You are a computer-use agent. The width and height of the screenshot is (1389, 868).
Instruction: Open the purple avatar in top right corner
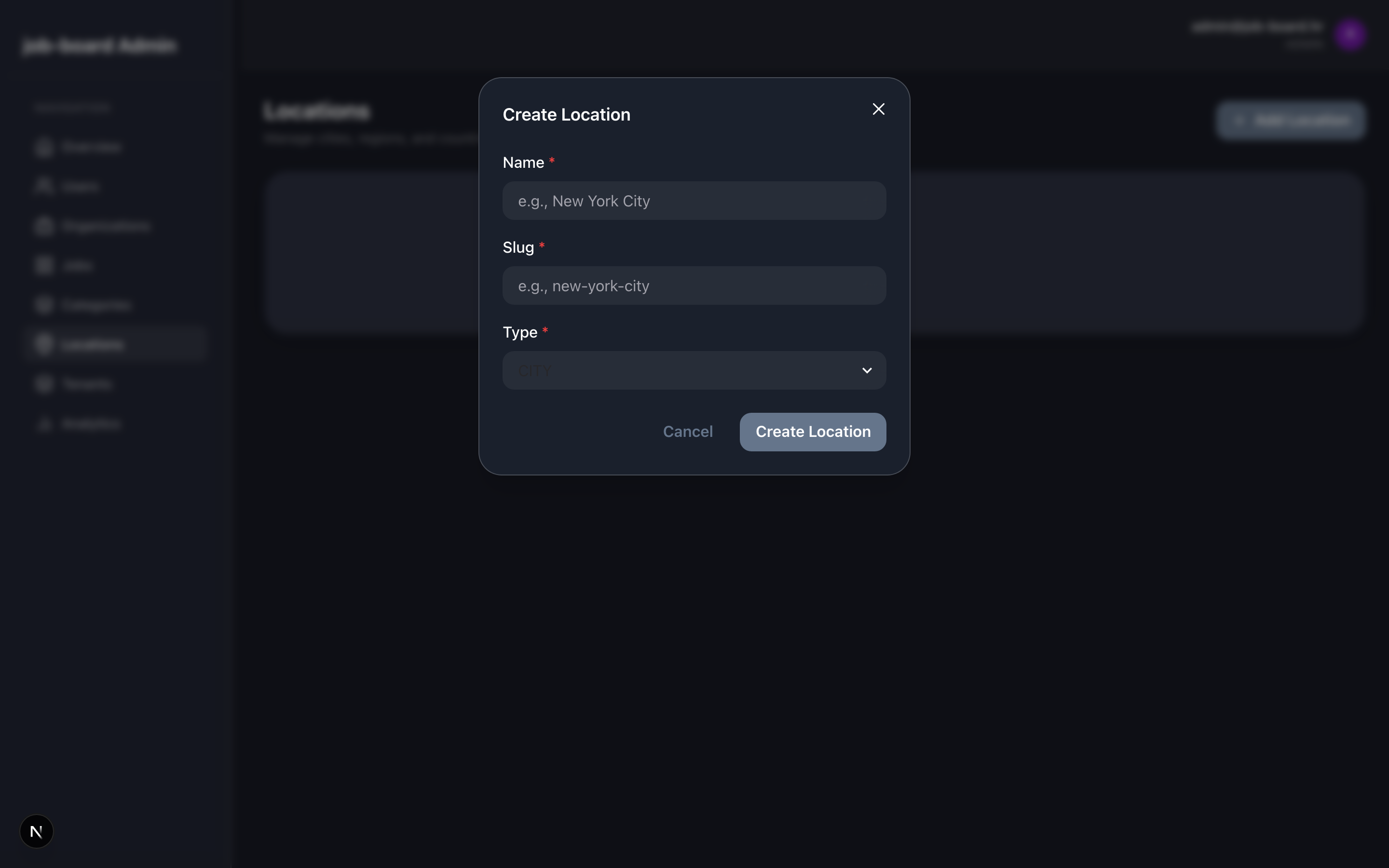pos(1350,34)
